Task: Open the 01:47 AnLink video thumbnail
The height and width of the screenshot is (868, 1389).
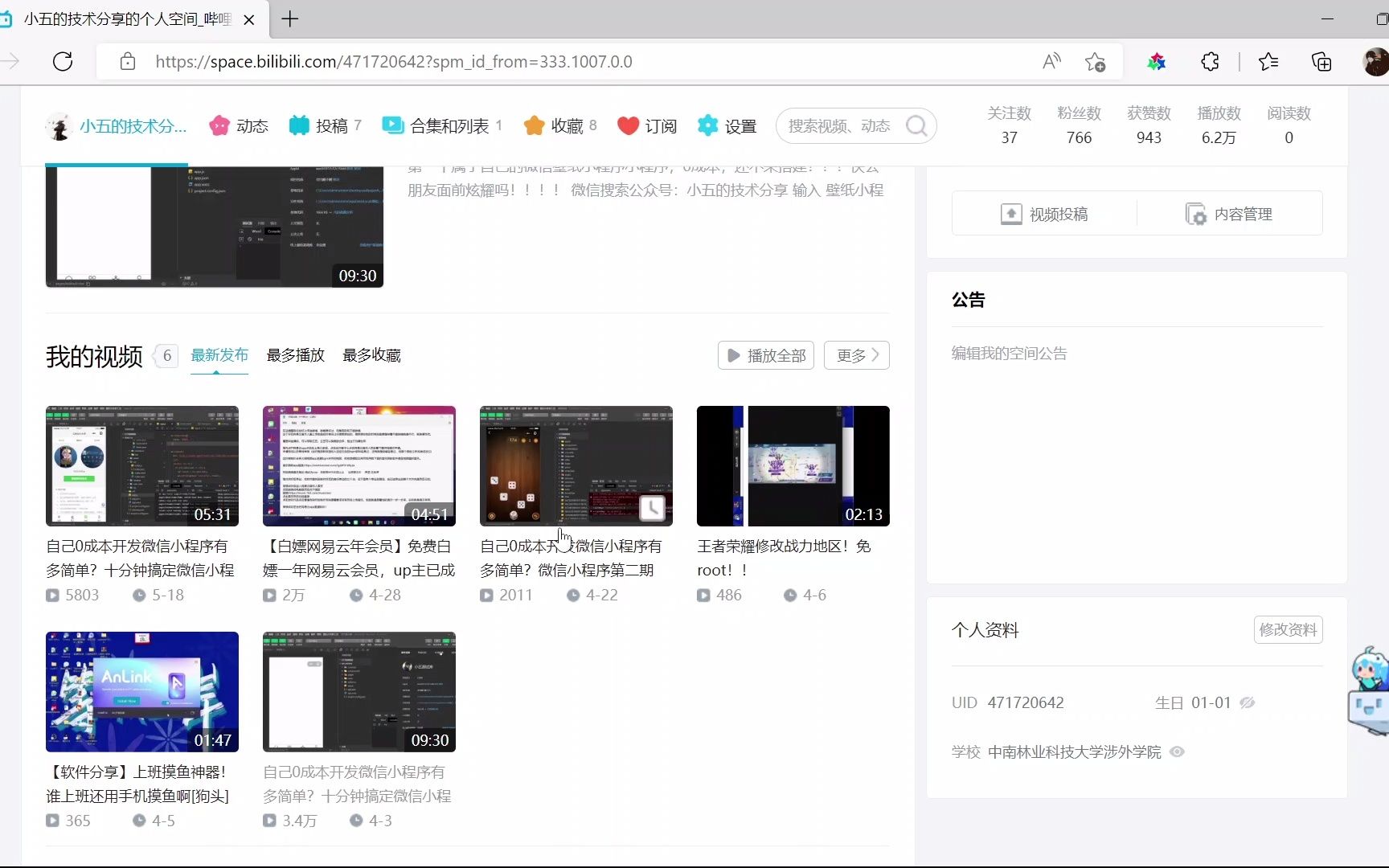Action: tap(142, 692)
